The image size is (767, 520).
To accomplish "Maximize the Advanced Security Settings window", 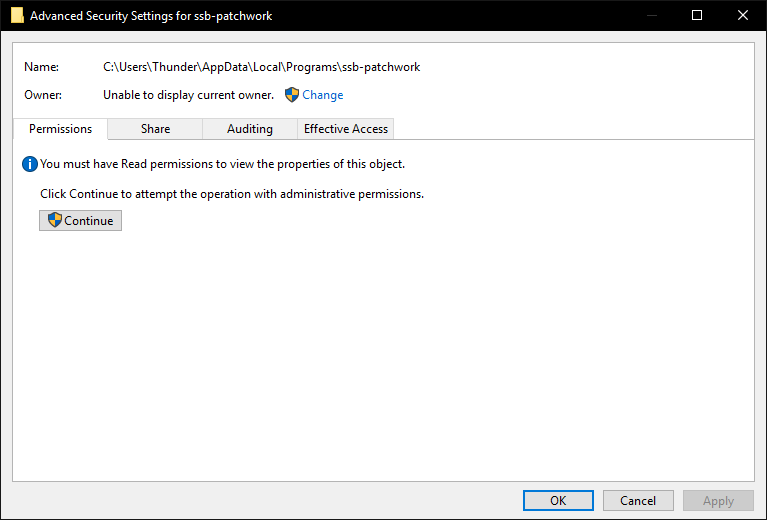I will [x=697, y=15].
